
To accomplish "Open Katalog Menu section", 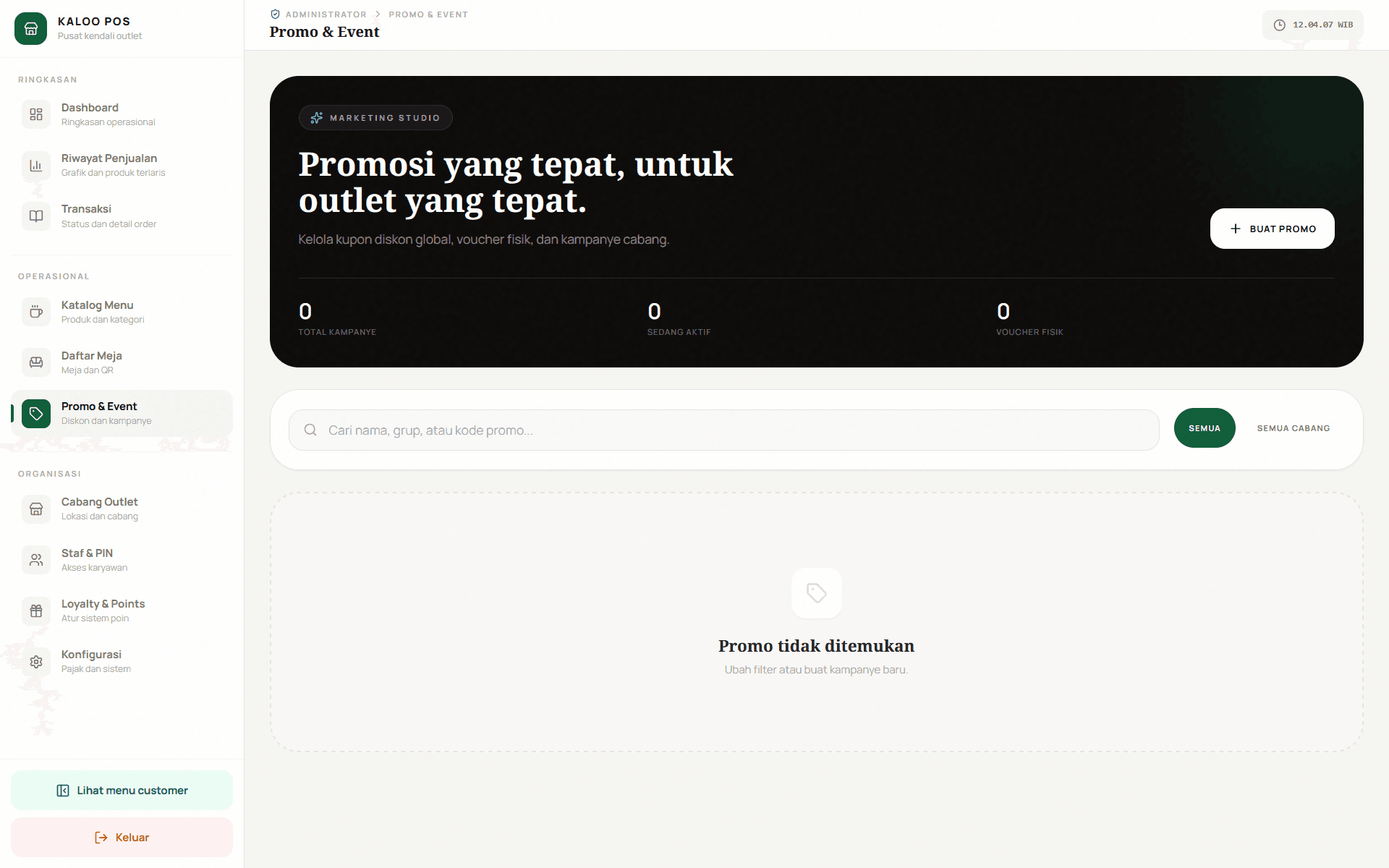I will (x=122, y=312).
